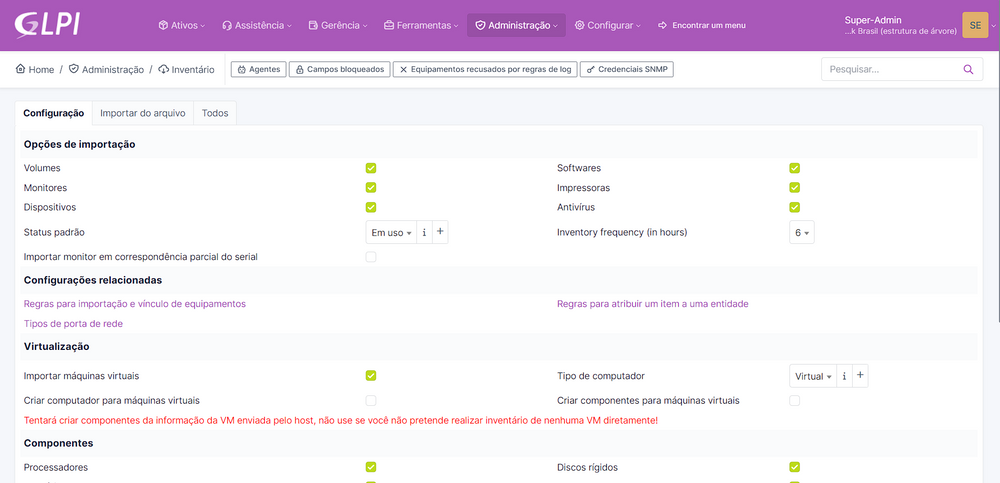Open the SE user avatar menu
1000x483 pixels.
tap(974, 25)
